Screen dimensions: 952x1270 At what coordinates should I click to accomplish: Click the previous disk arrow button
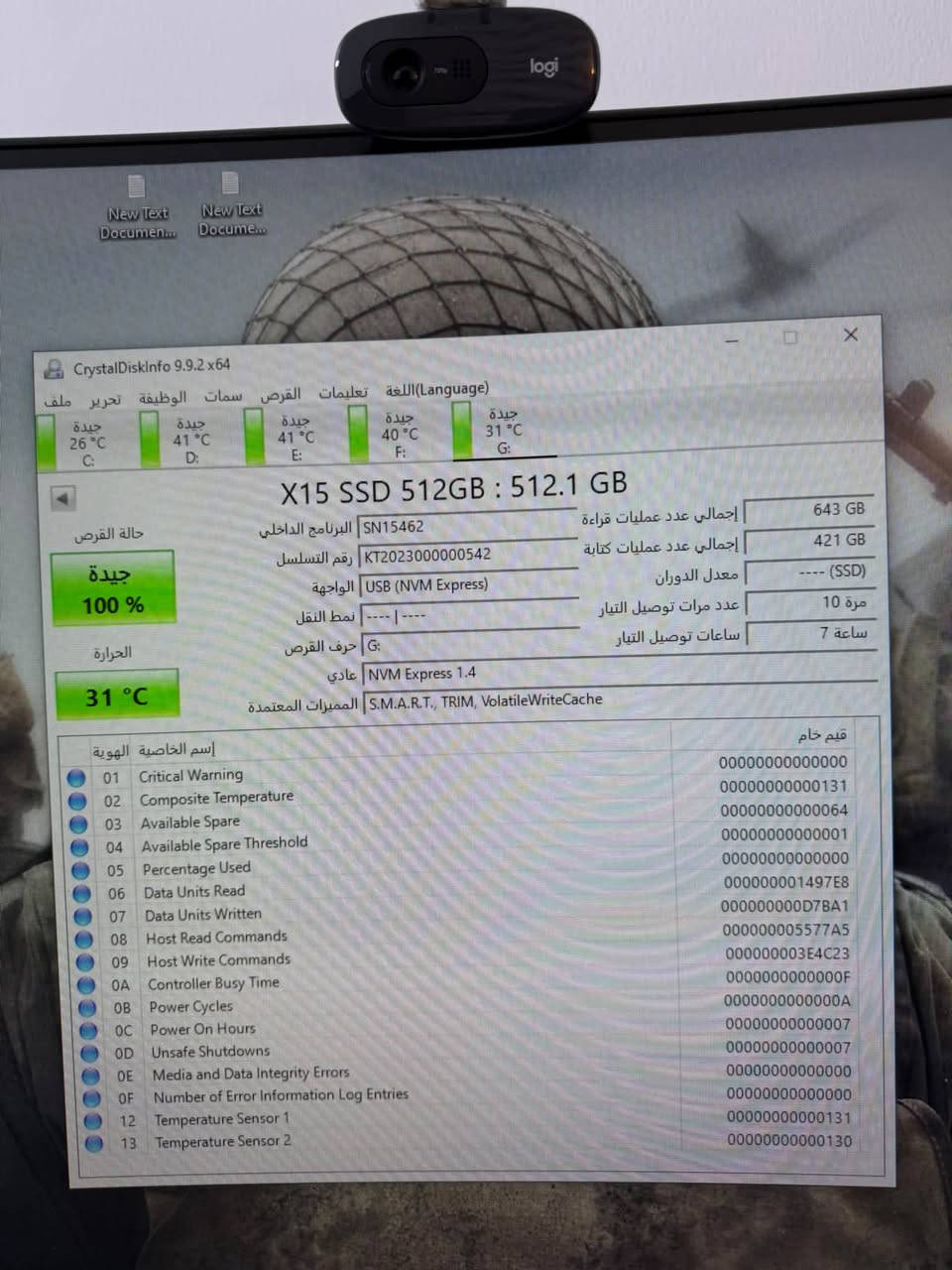(x=62, y=498)
